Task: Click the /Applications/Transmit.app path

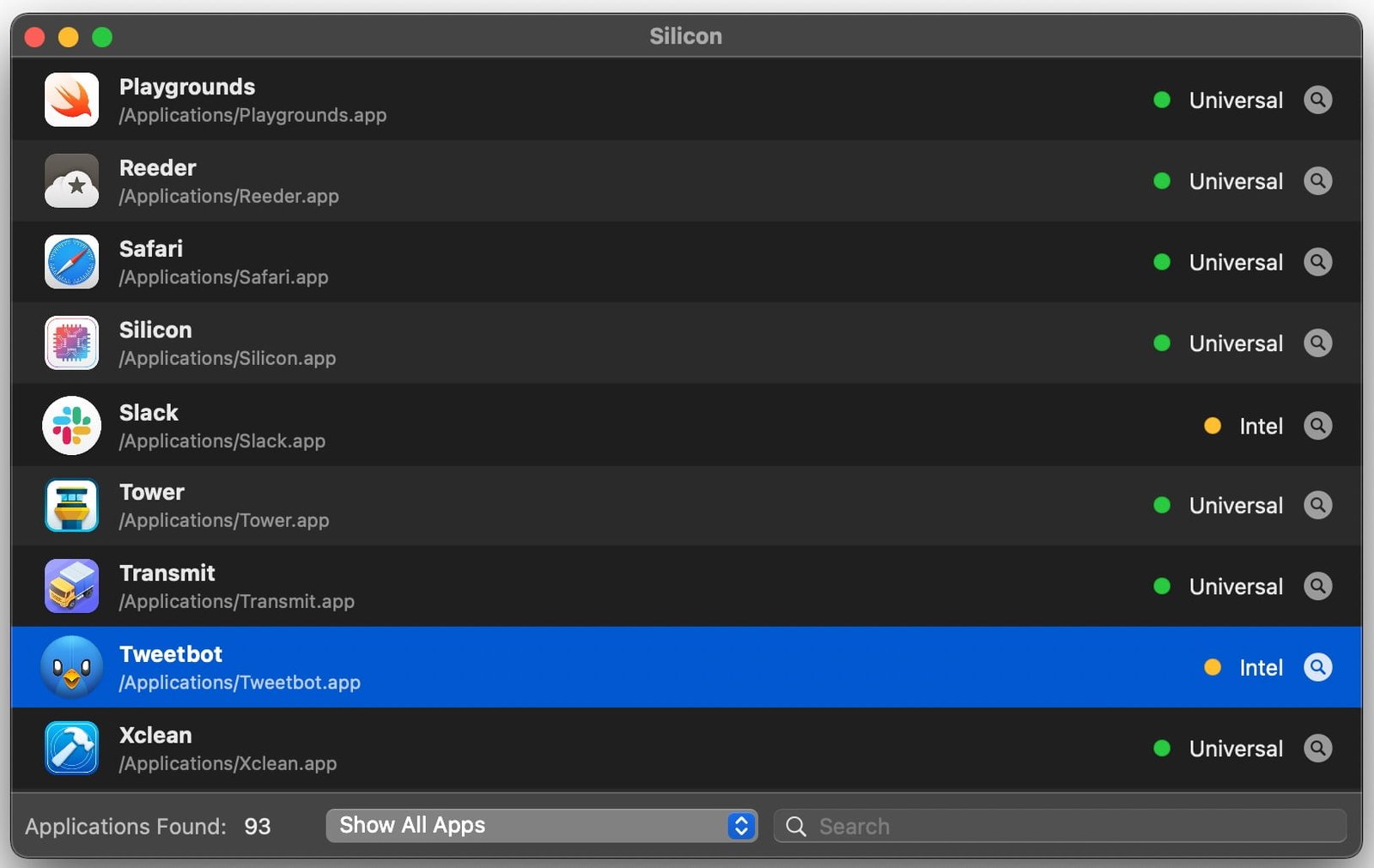Action: coord(237,601)
